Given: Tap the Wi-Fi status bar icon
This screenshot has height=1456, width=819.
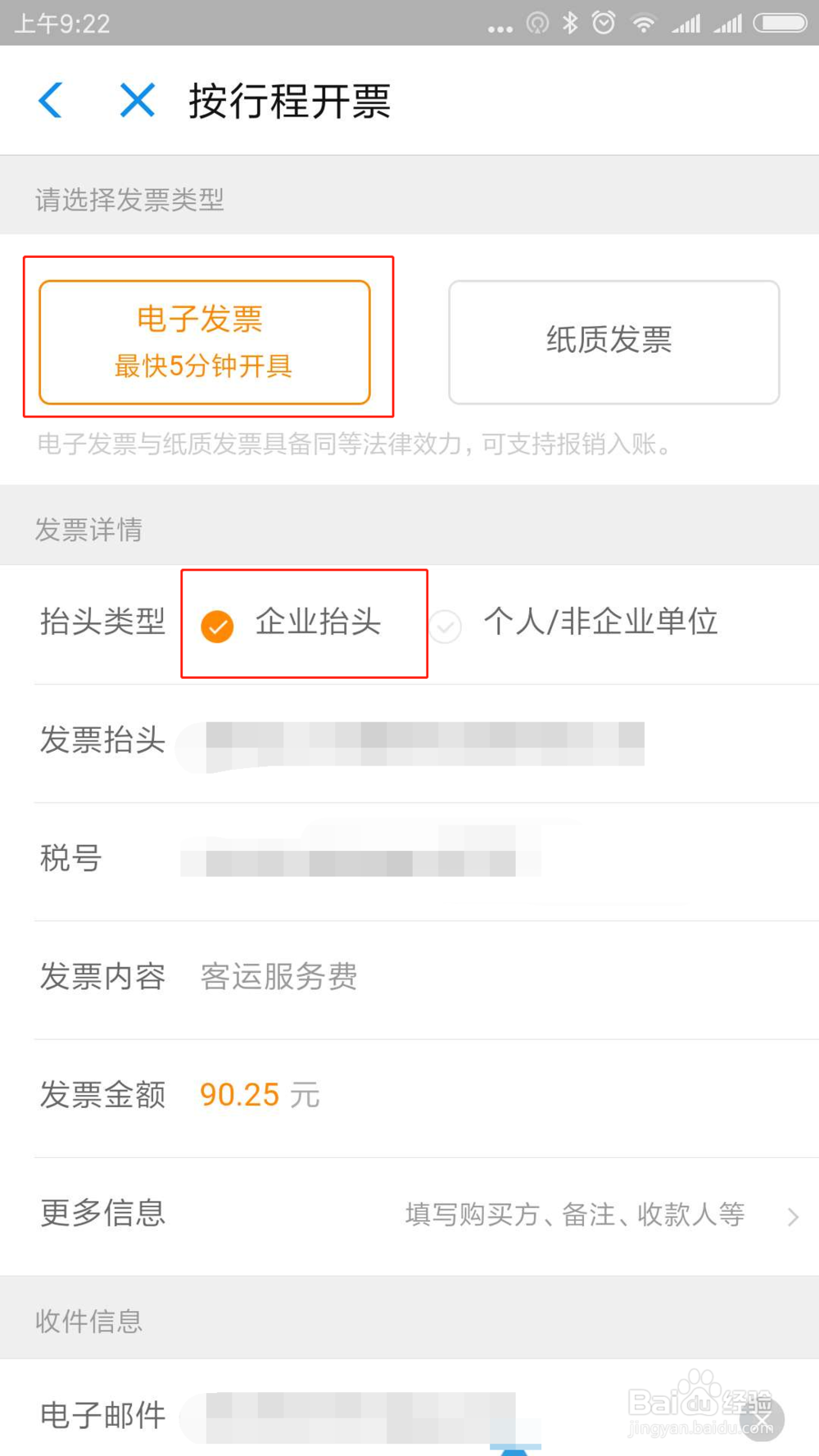Looking at the screenshot, I should [x=645, y=24].
